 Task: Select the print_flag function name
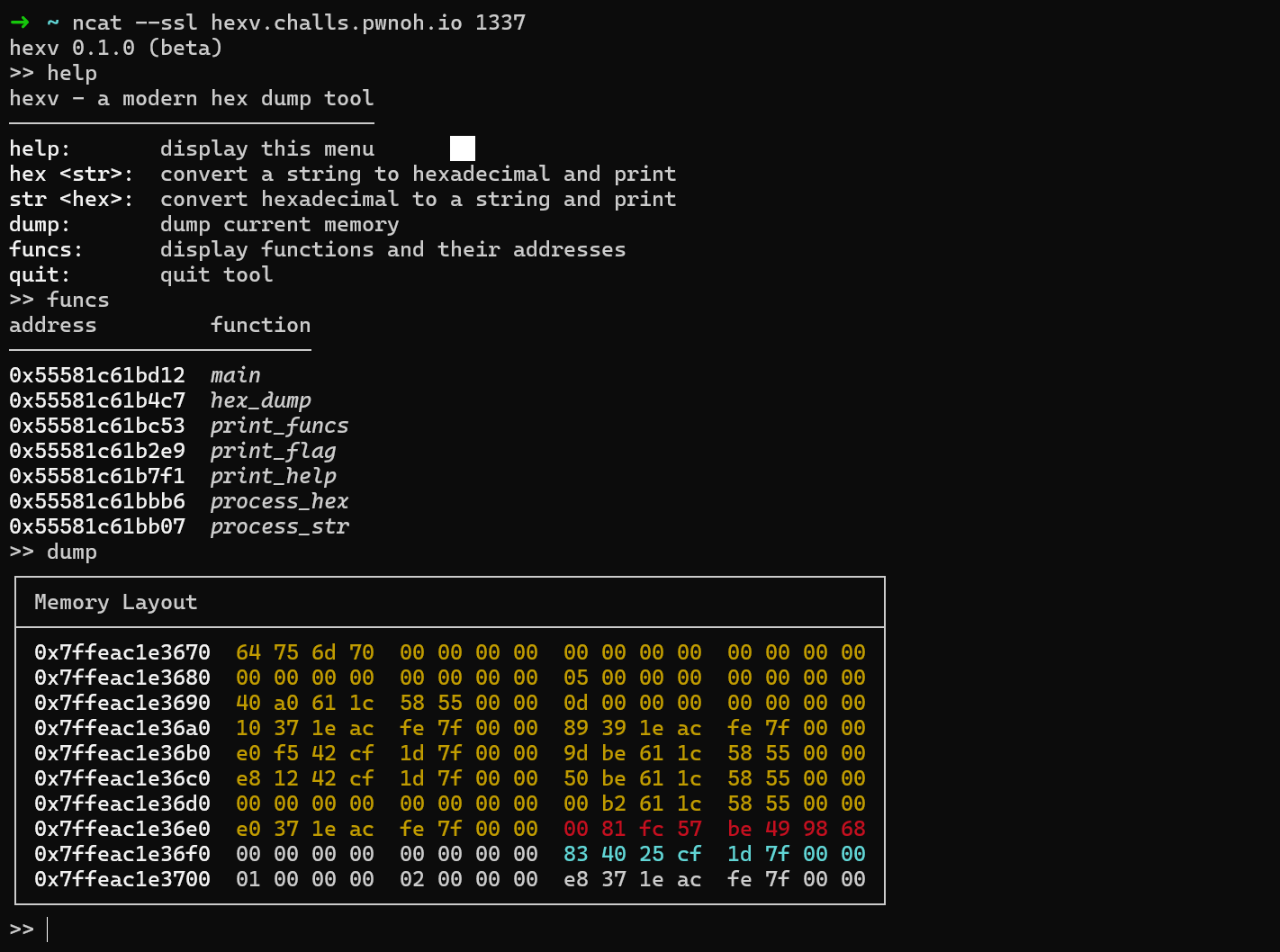[x=273, y=451]
